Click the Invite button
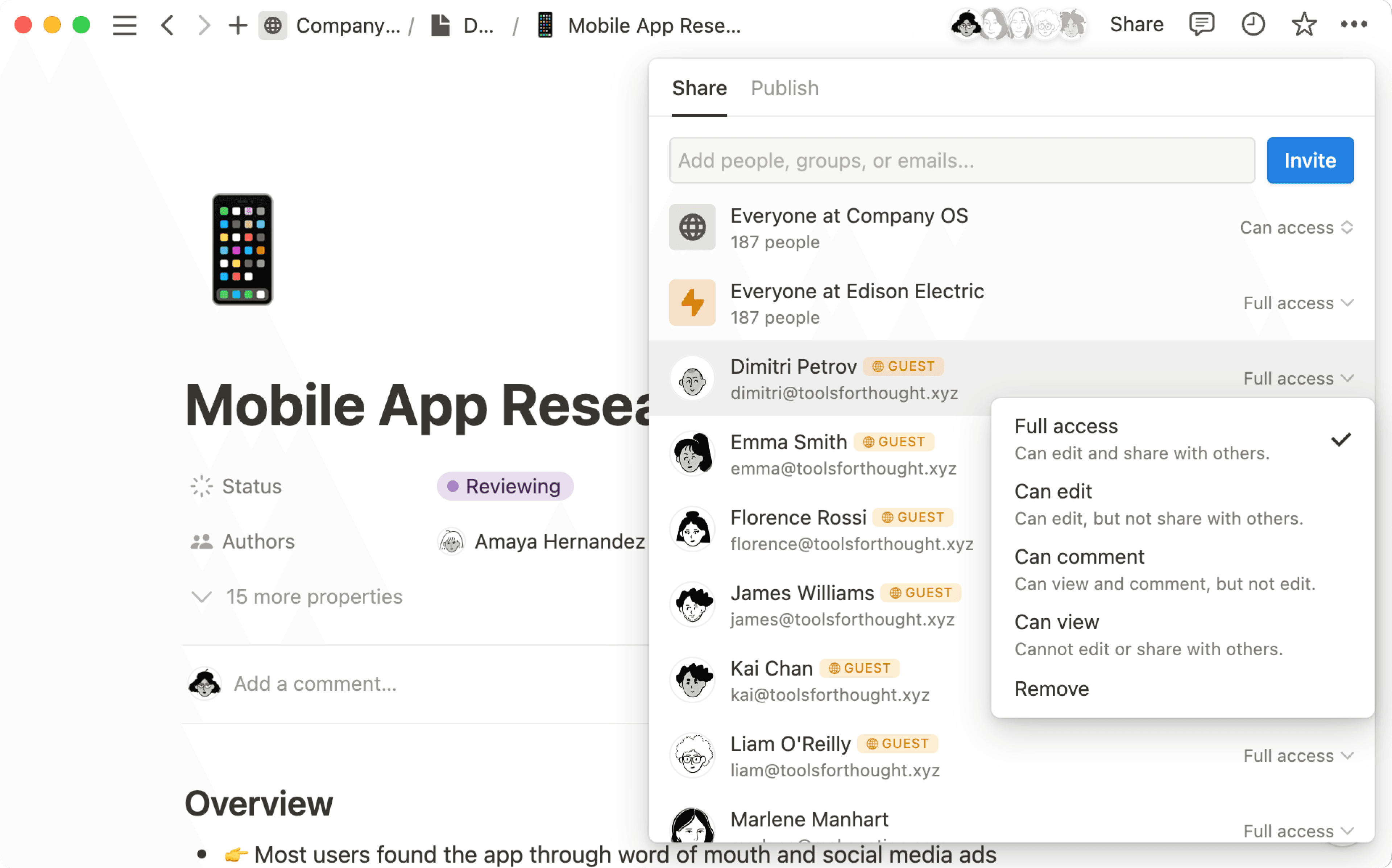Image resolution: width=1392 pixels, height=868 pixels. tap(1310, 160)
